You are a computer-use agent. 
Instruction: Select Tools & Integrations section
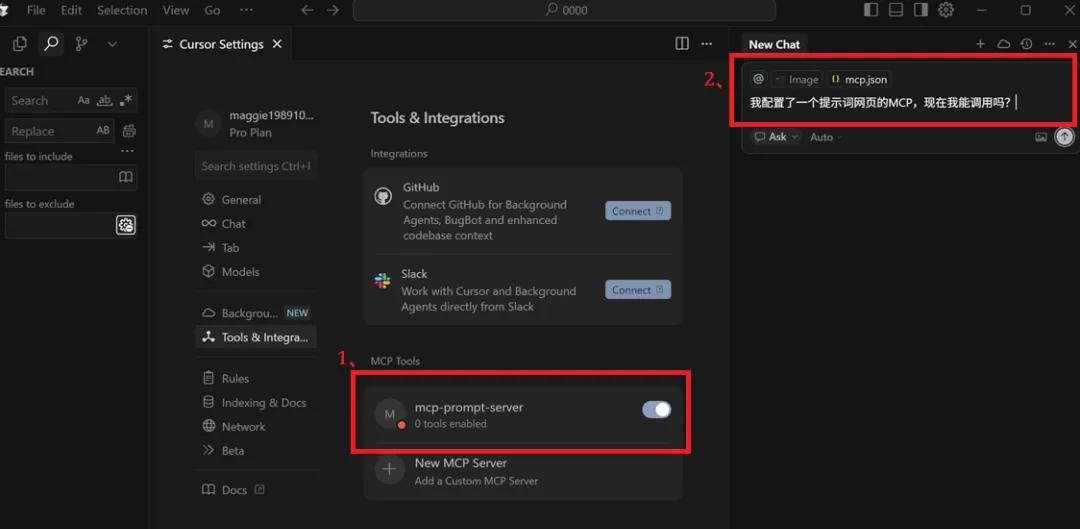(256, 338)
